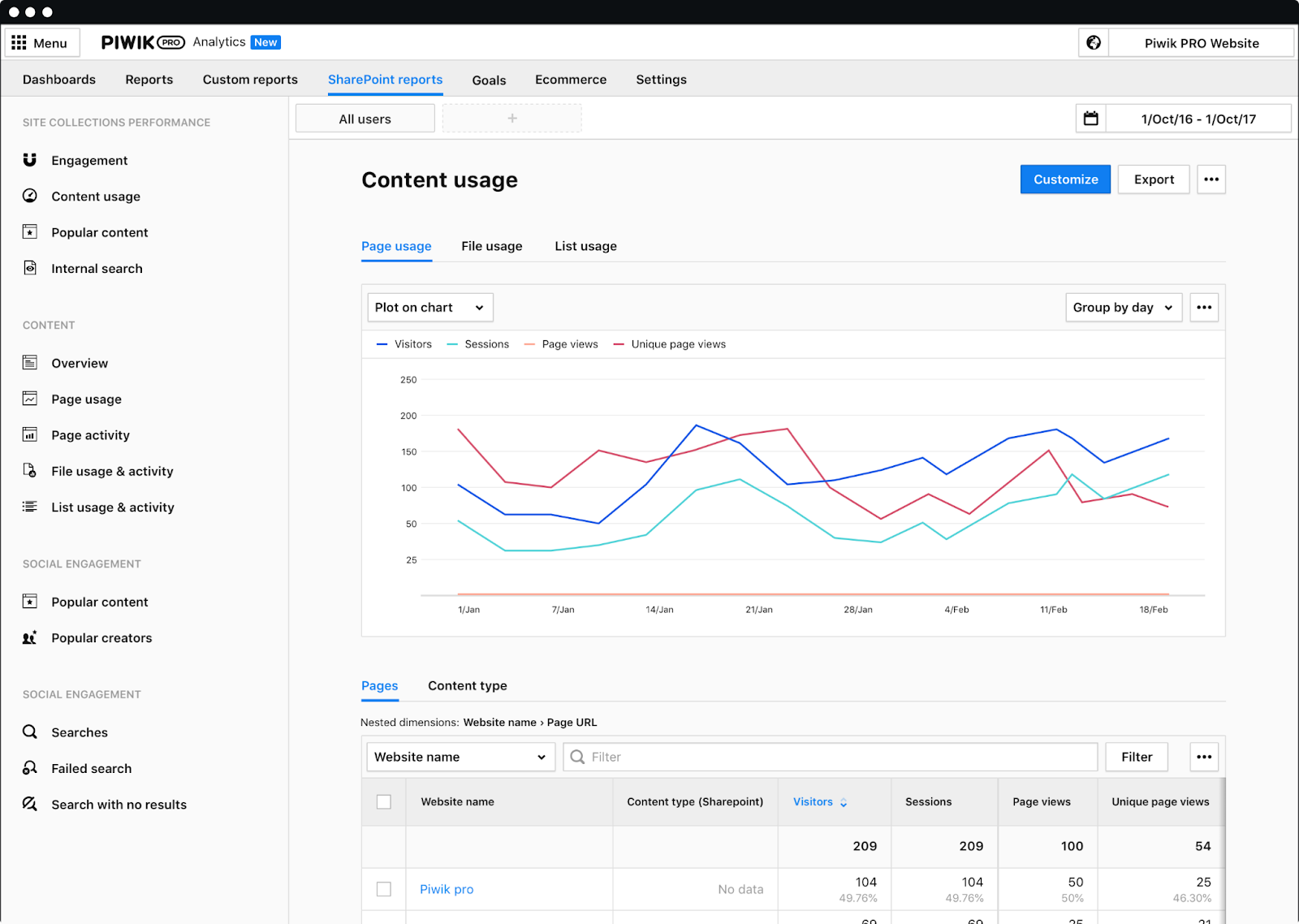
Task: Click the Engagement magnet icon in sidebar
Action: (x=30, y=160)
